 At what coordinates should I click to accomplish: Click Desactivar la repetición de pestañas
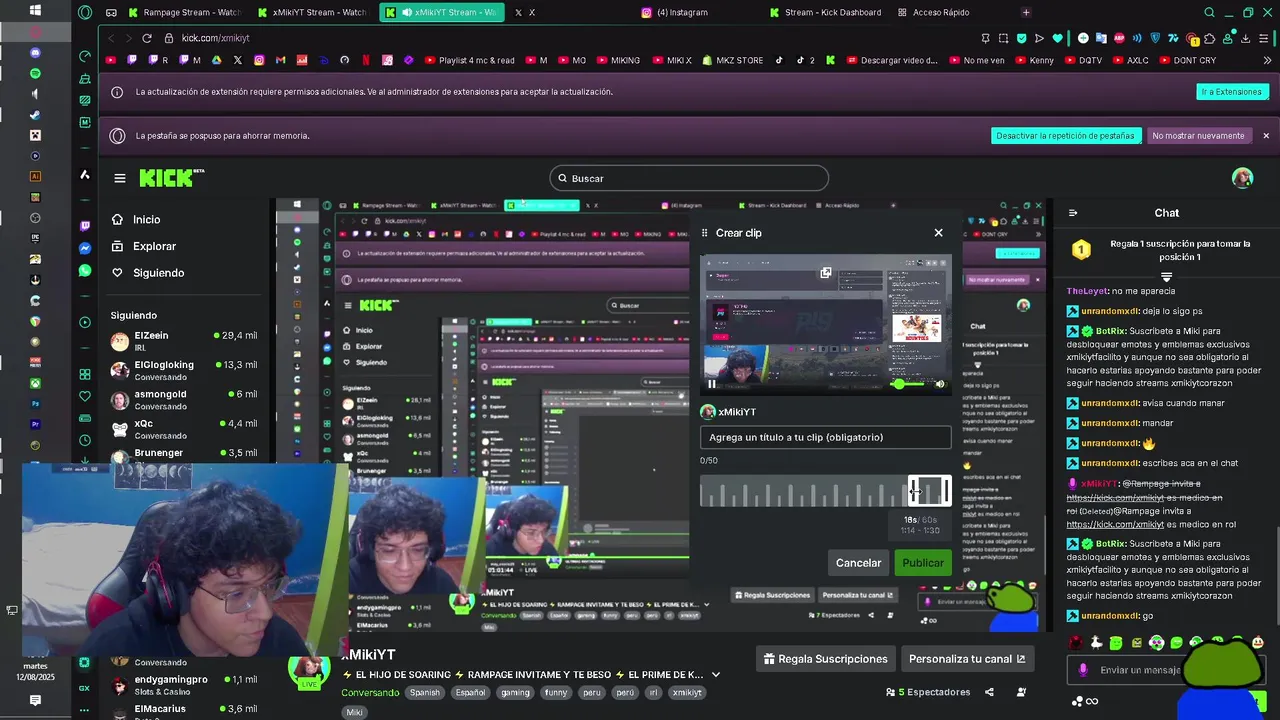pyautogui.click(x=1065, y=136)
